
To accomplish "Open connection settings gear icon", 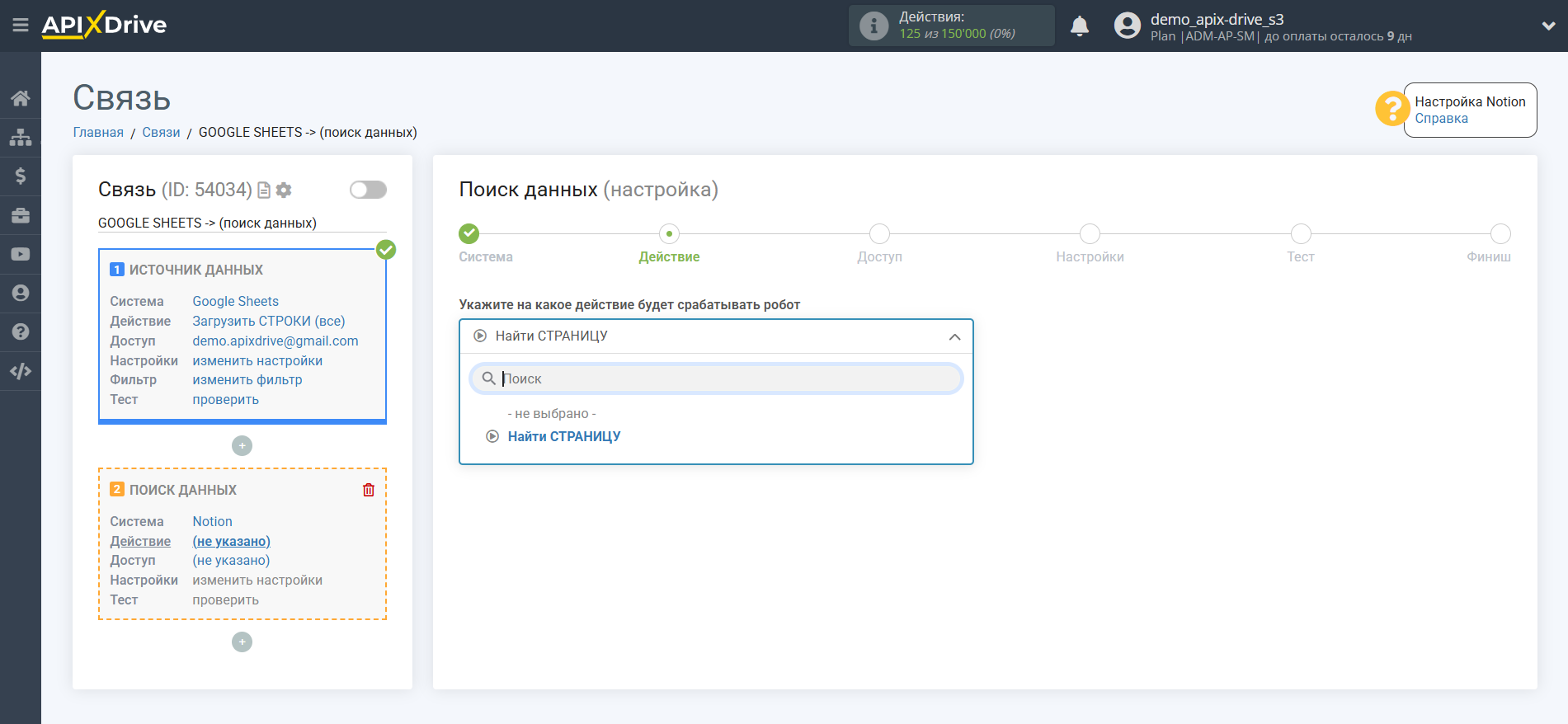I will (x=284, y=190).
